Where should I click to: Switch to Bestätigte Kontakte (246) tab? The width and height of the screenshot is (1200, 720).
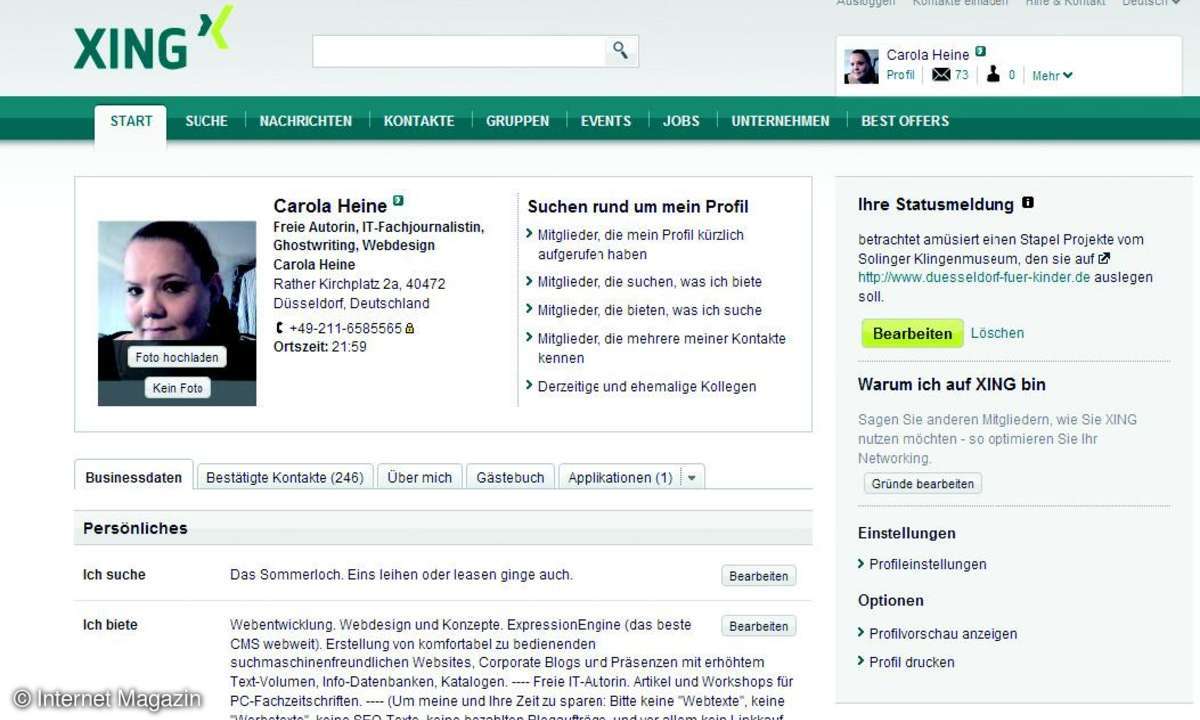(x=285, y=478)
